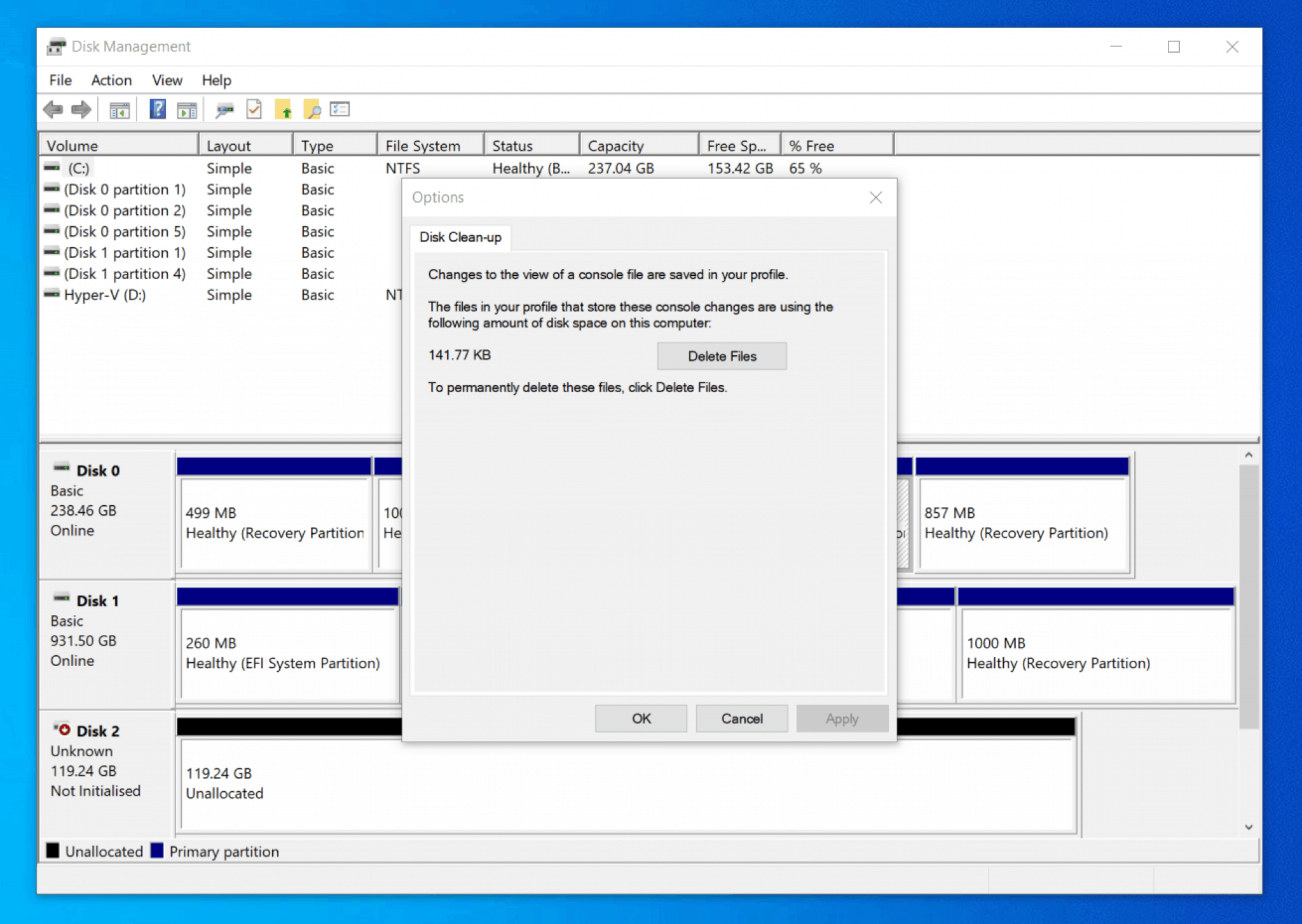
Task: Open Help using the question mark icon
Action: [x=156, y=109]
